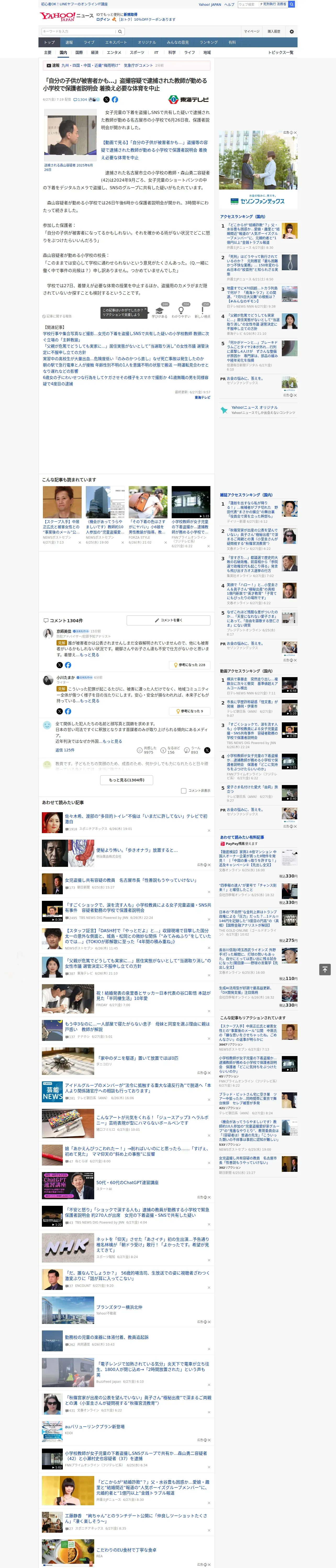
Task: Click the 共感した smiley reaction icon
Action: pyautogui.click(x=140, y=751)
